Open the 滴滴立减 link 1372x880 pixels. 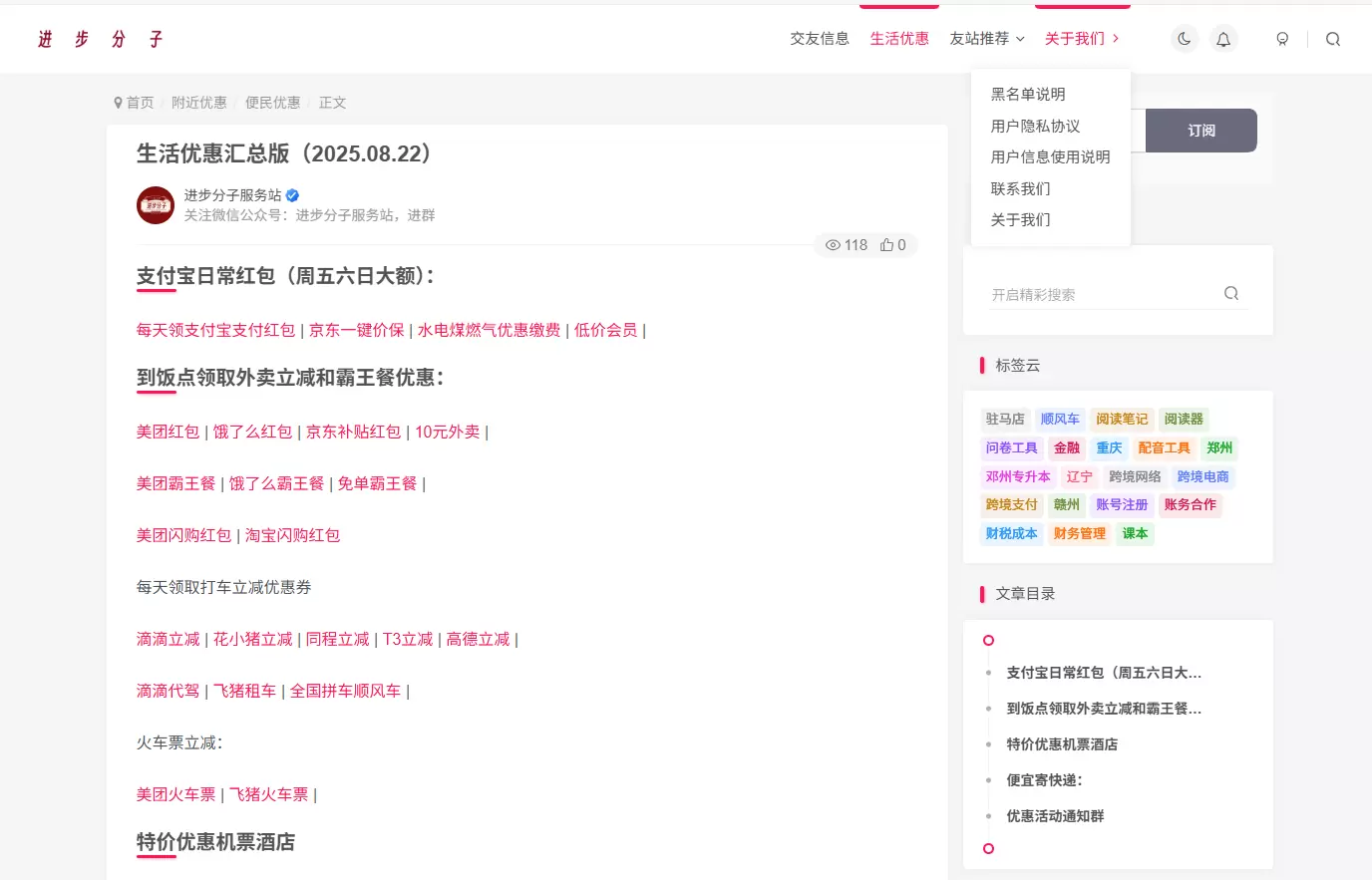[168, 639]
